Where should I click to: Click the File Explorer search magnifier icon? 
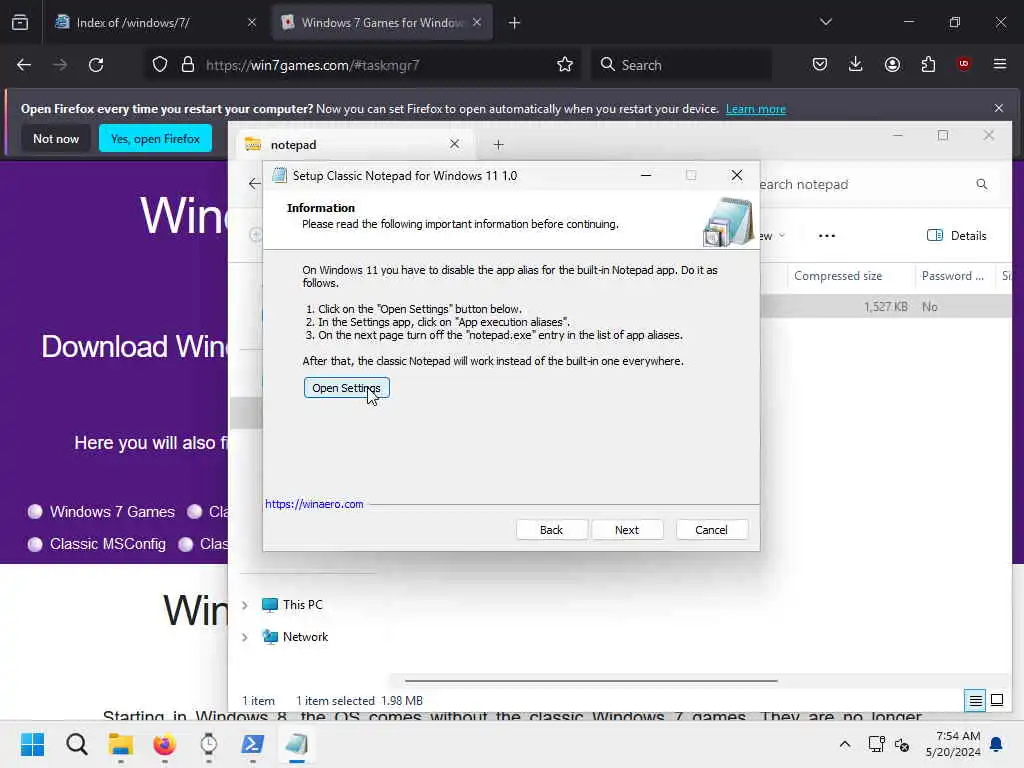(982, 184)
